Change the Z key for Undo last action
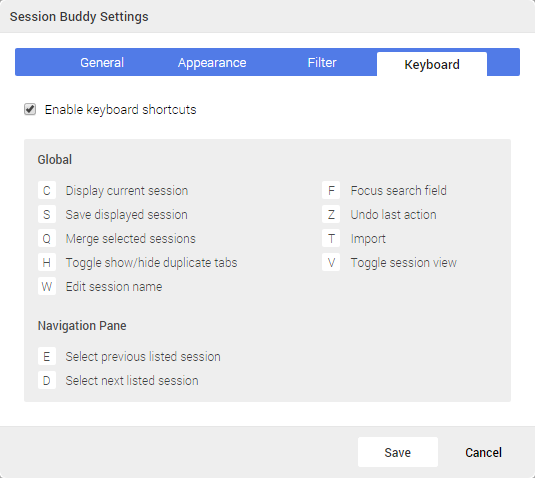Screen dimensions: 535x478 pos(331,214)
